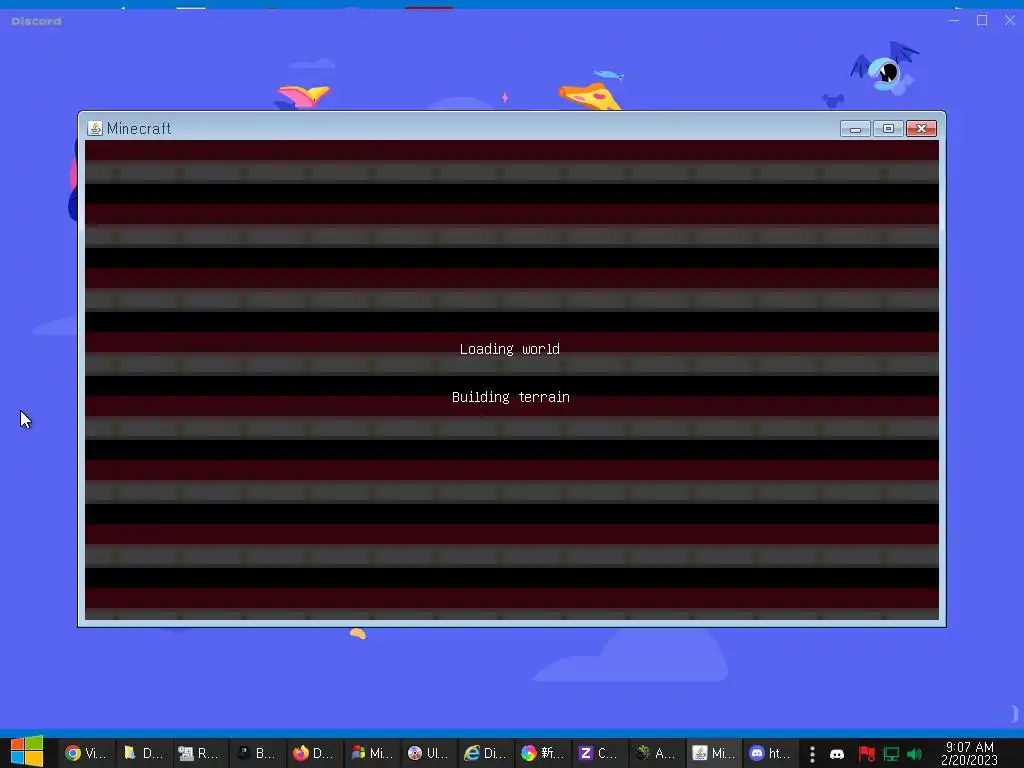This screenshot has height=768, width=1024.
Task: Close the Discord window
Action: pyautogui.click(x=1010, y=20)
